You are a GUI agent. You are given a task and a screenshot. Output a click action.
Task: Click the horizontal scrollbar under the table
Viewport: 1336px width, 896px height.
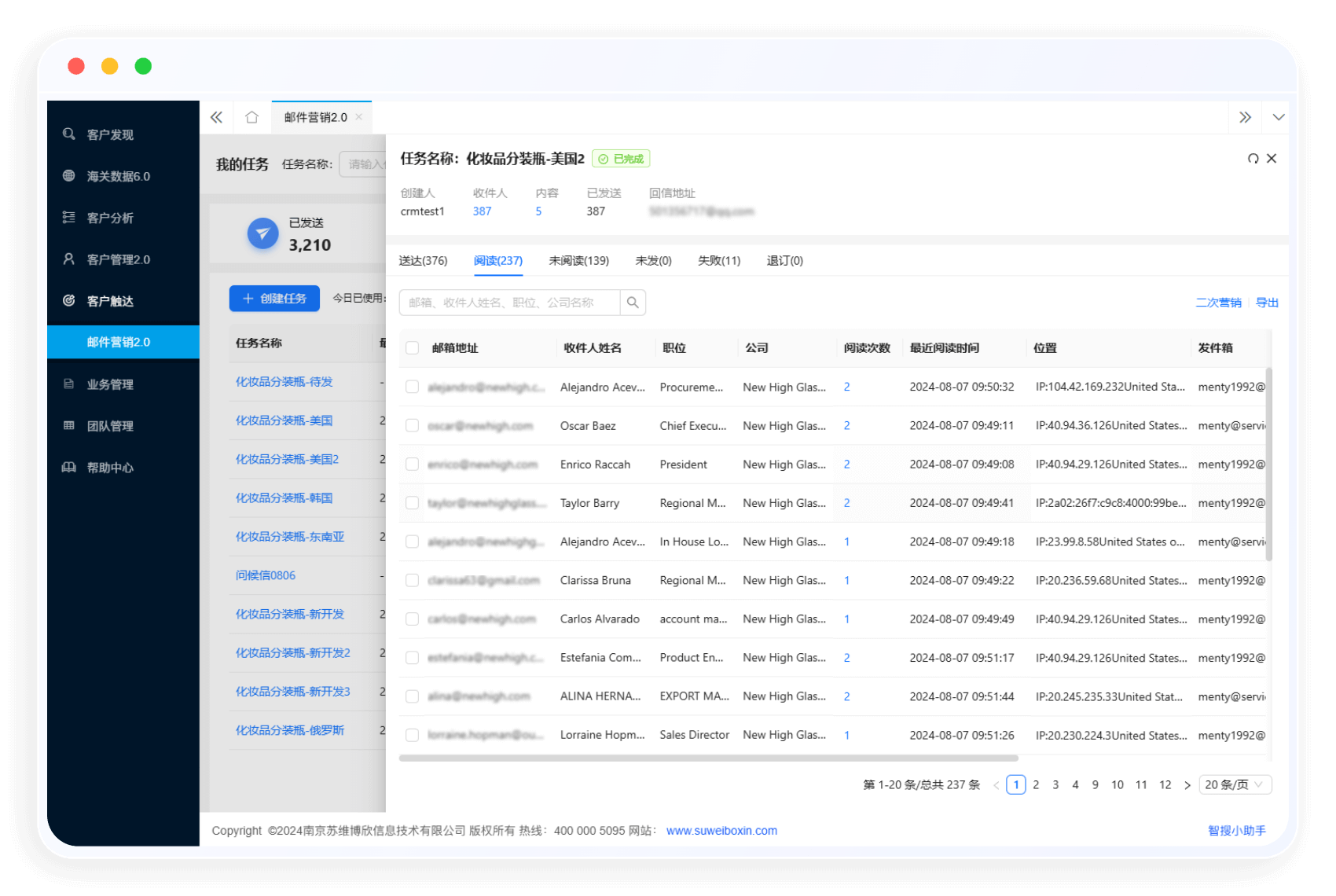point(708,758)
